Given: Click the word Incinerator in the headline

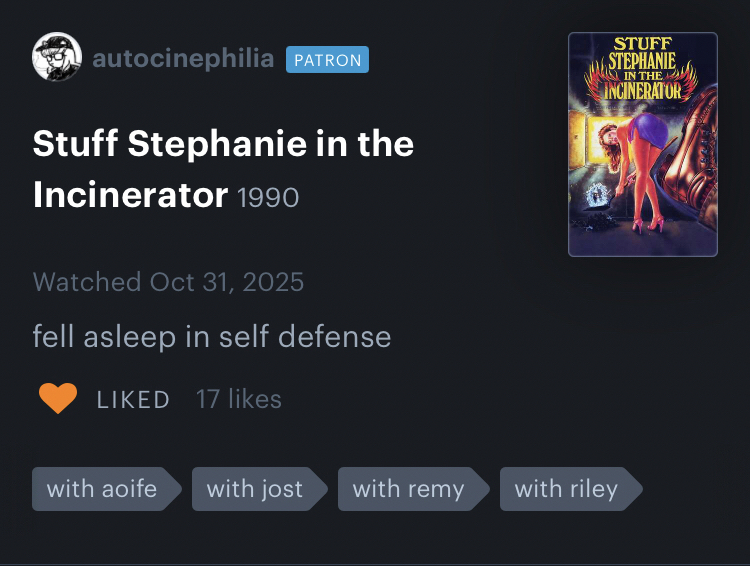Looking at the screenshot, I should tap(130, 194).
